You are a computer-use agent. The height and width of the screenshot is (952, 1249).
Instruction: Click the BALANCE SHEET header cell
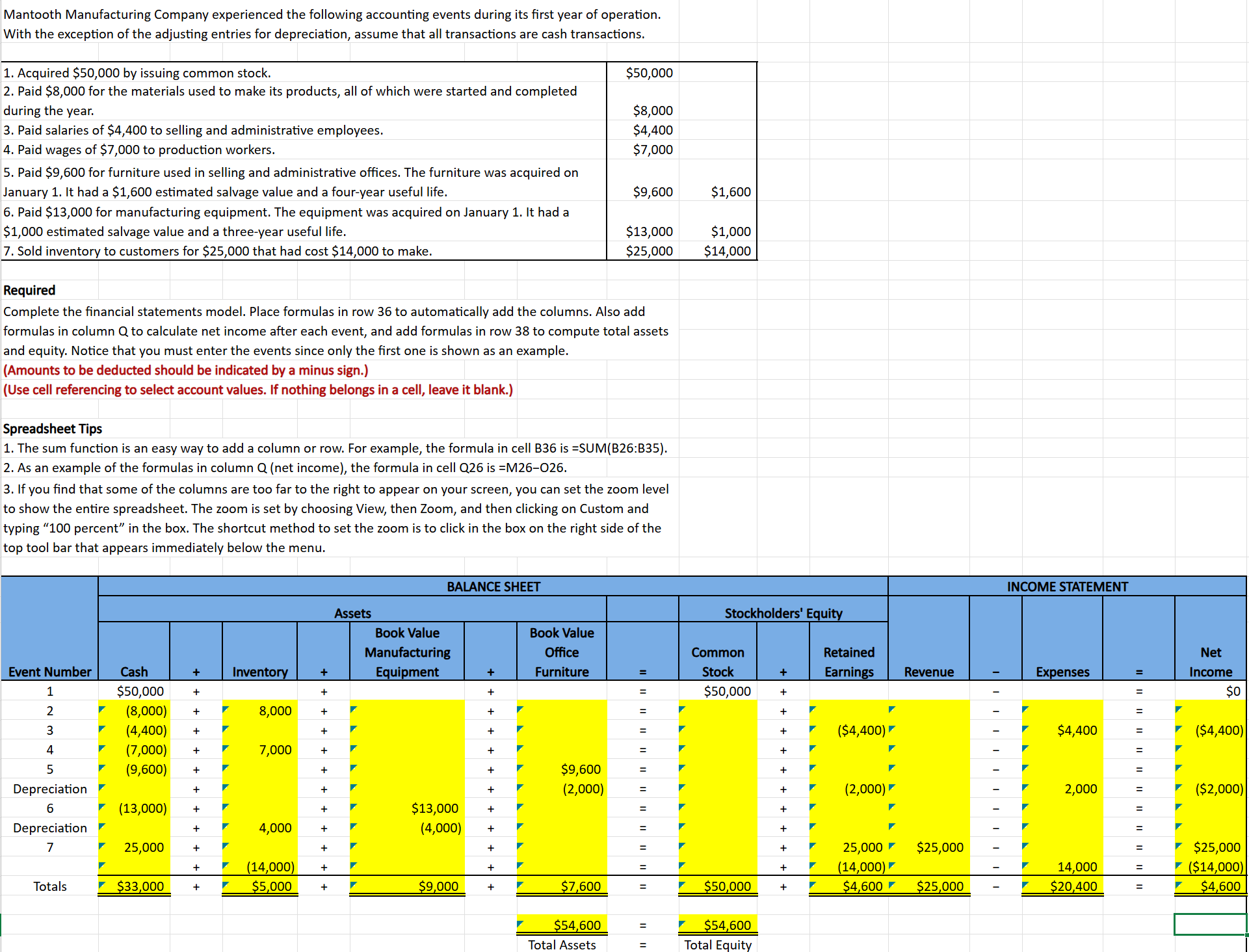click(x=493, y=587)
